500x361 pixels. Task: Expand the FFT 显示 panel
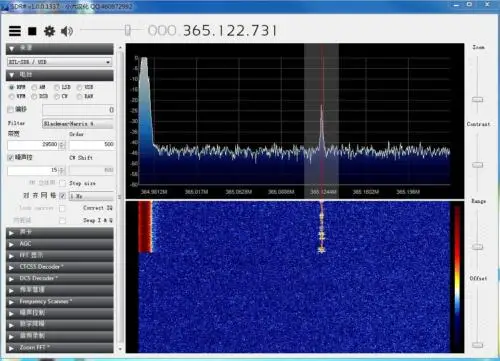60,256
